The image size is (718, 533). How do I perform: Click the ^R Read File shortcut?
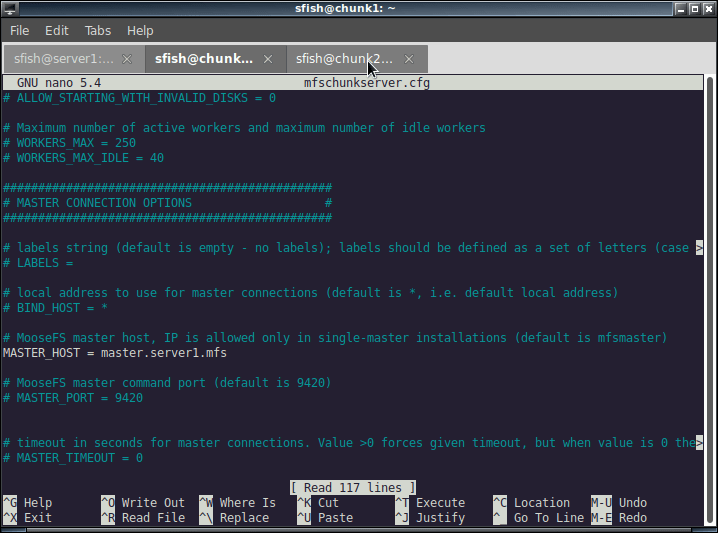143,518
